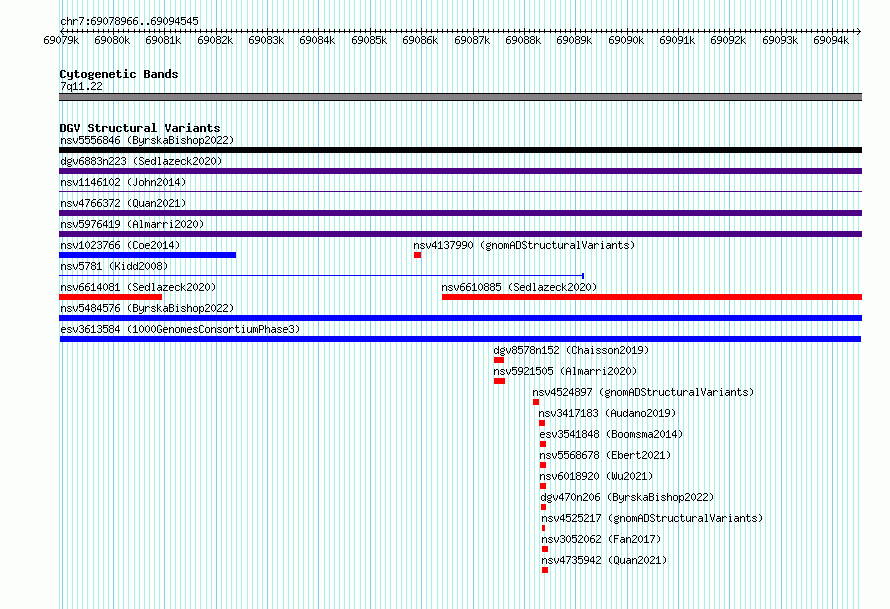Click the nsv6610885 (Sedlazeck2020) red bar
The image size is (890, 609).
pos(652,297)
